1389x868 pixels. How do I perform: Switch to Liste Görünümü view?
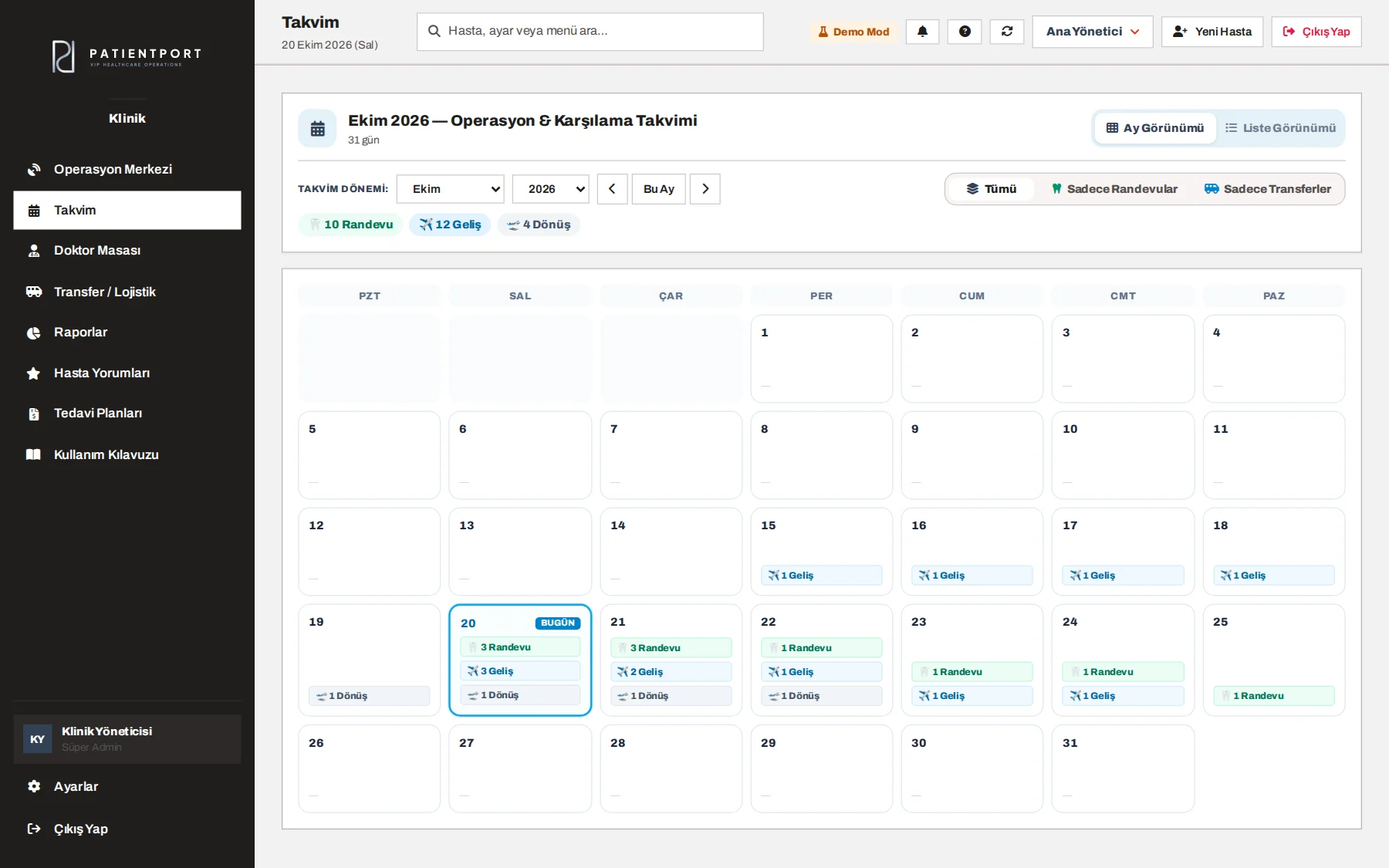tap(1281, 128)
